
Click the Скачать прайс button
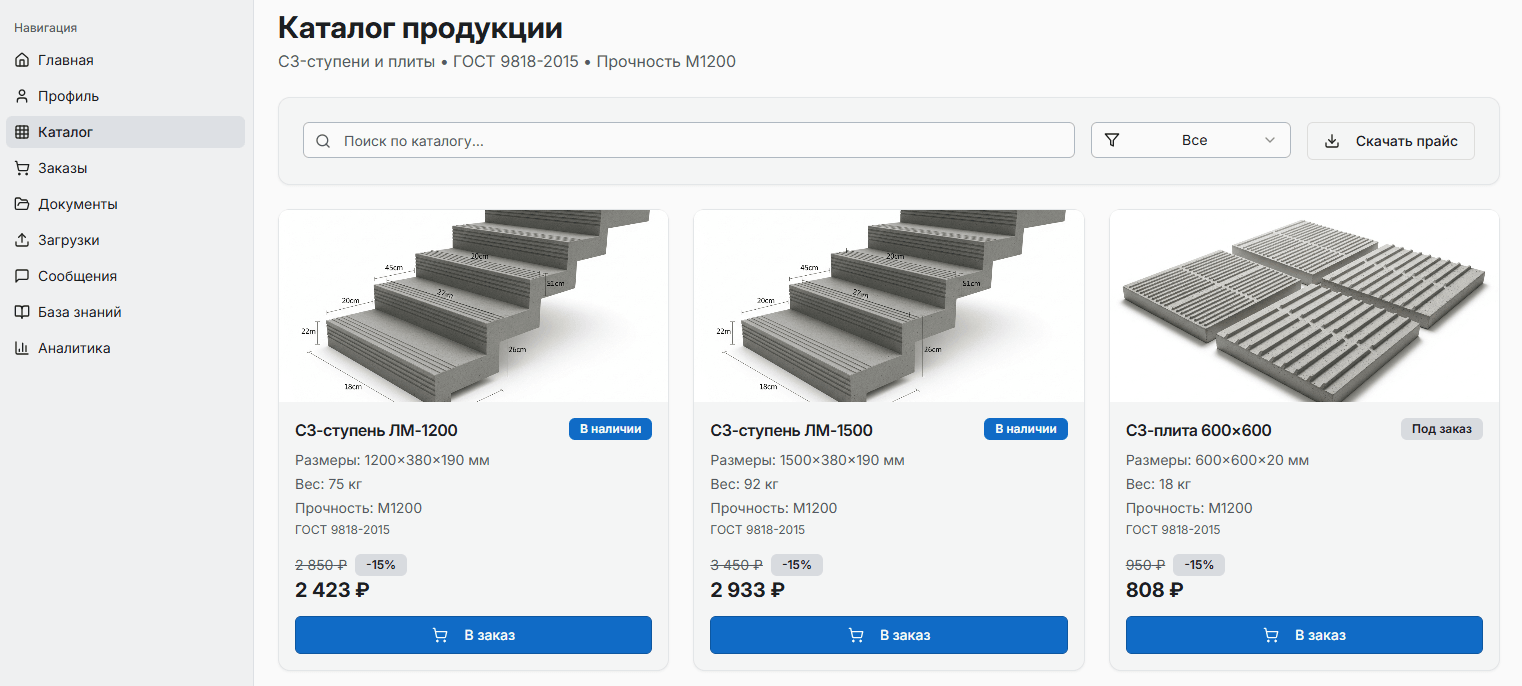point(1390,140)
